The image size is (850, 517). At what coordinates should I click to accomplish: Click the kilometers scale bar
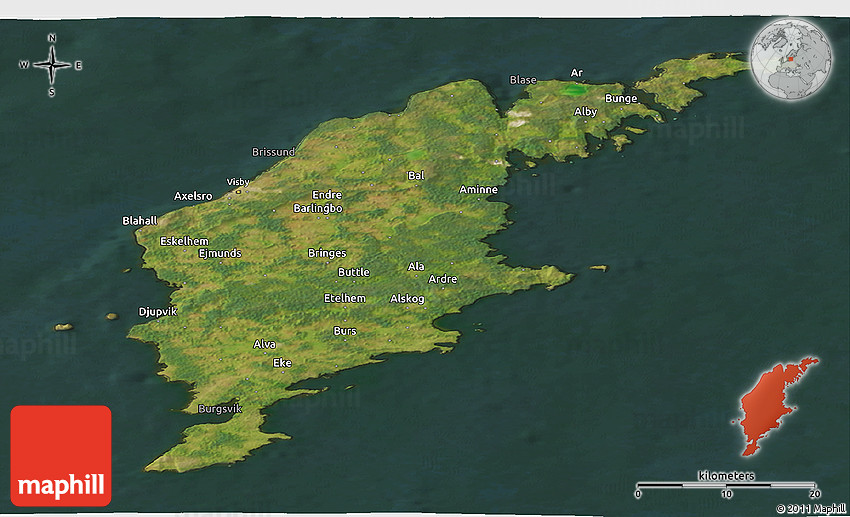pyautogui.click(x=726, y=485)
